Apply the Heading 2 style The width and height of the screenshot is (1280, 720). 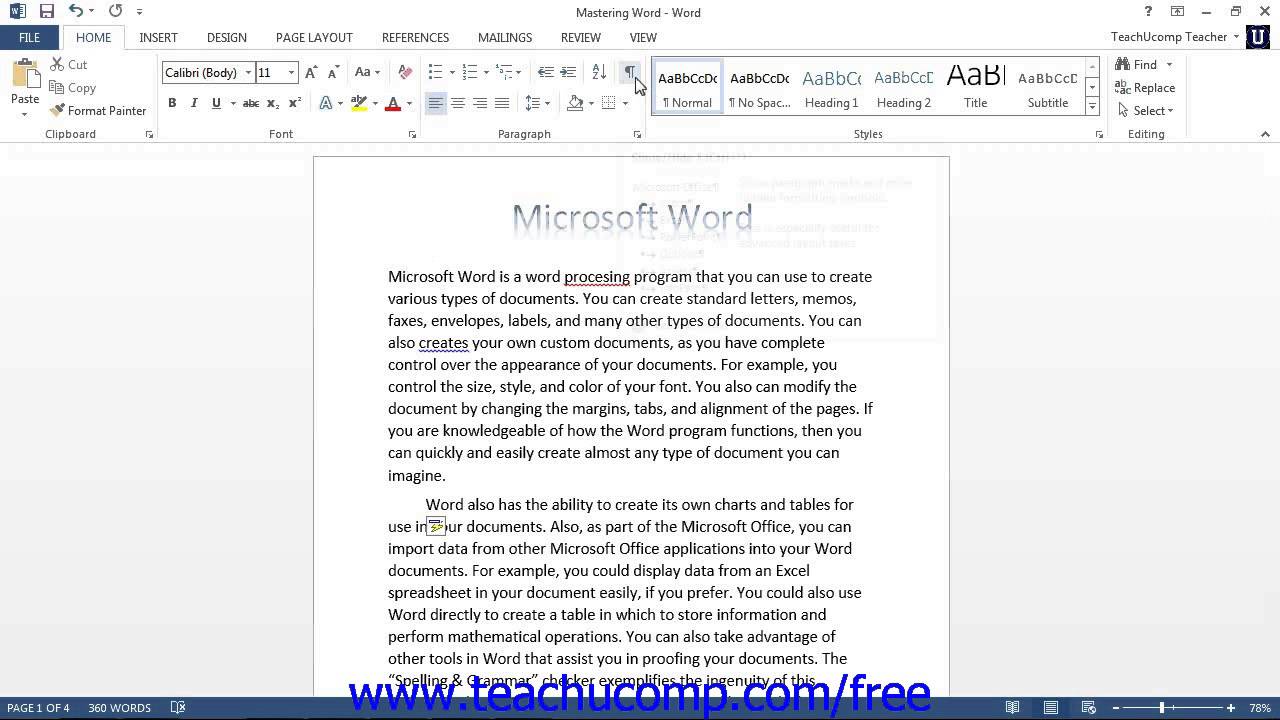point(904,88)
